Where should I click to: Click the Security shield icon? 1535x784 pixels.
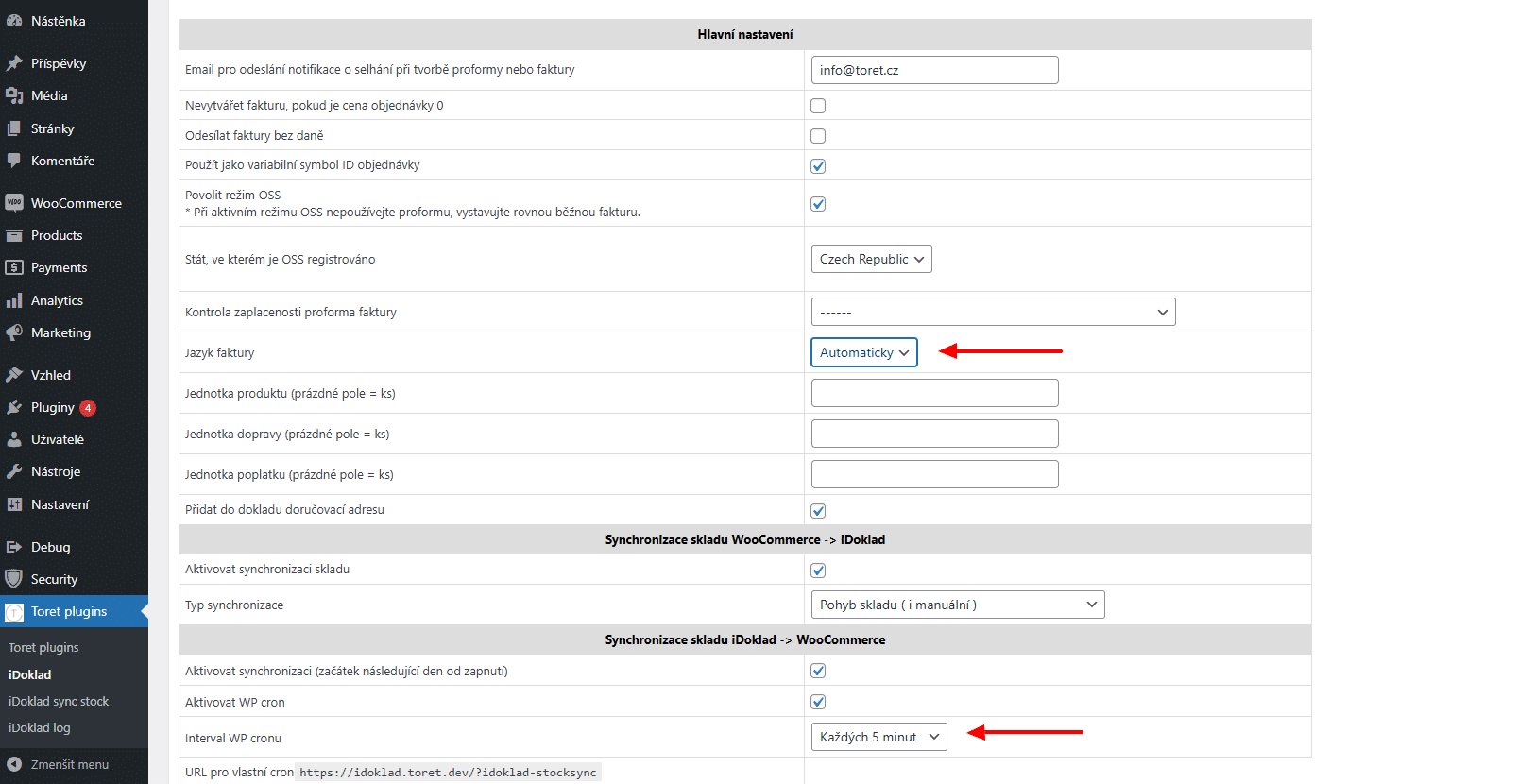(14, 579)
